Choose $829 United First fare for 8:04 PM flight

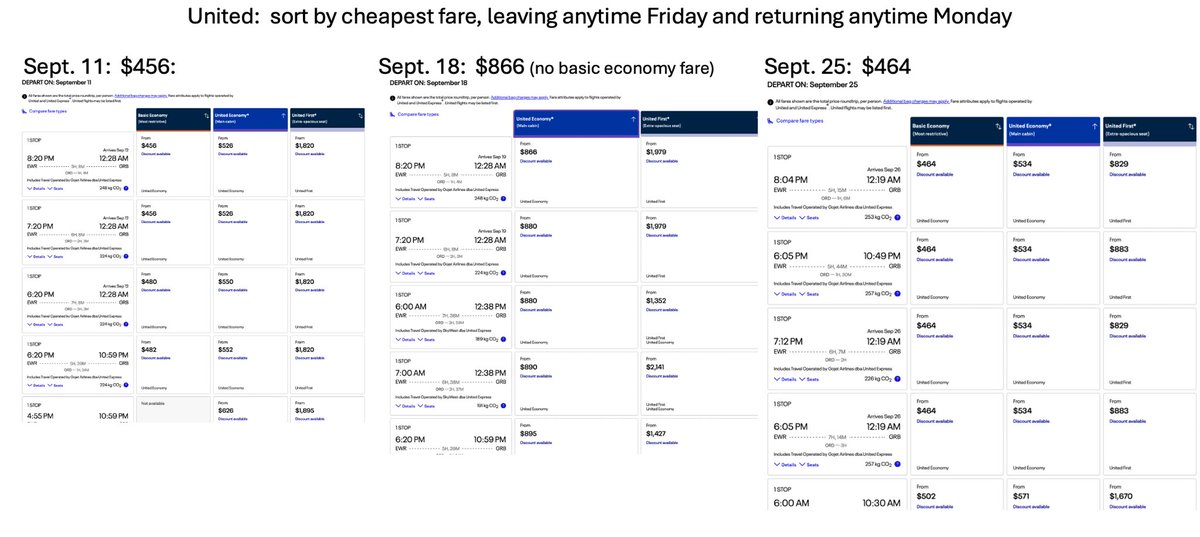[x=1149, y=187]
